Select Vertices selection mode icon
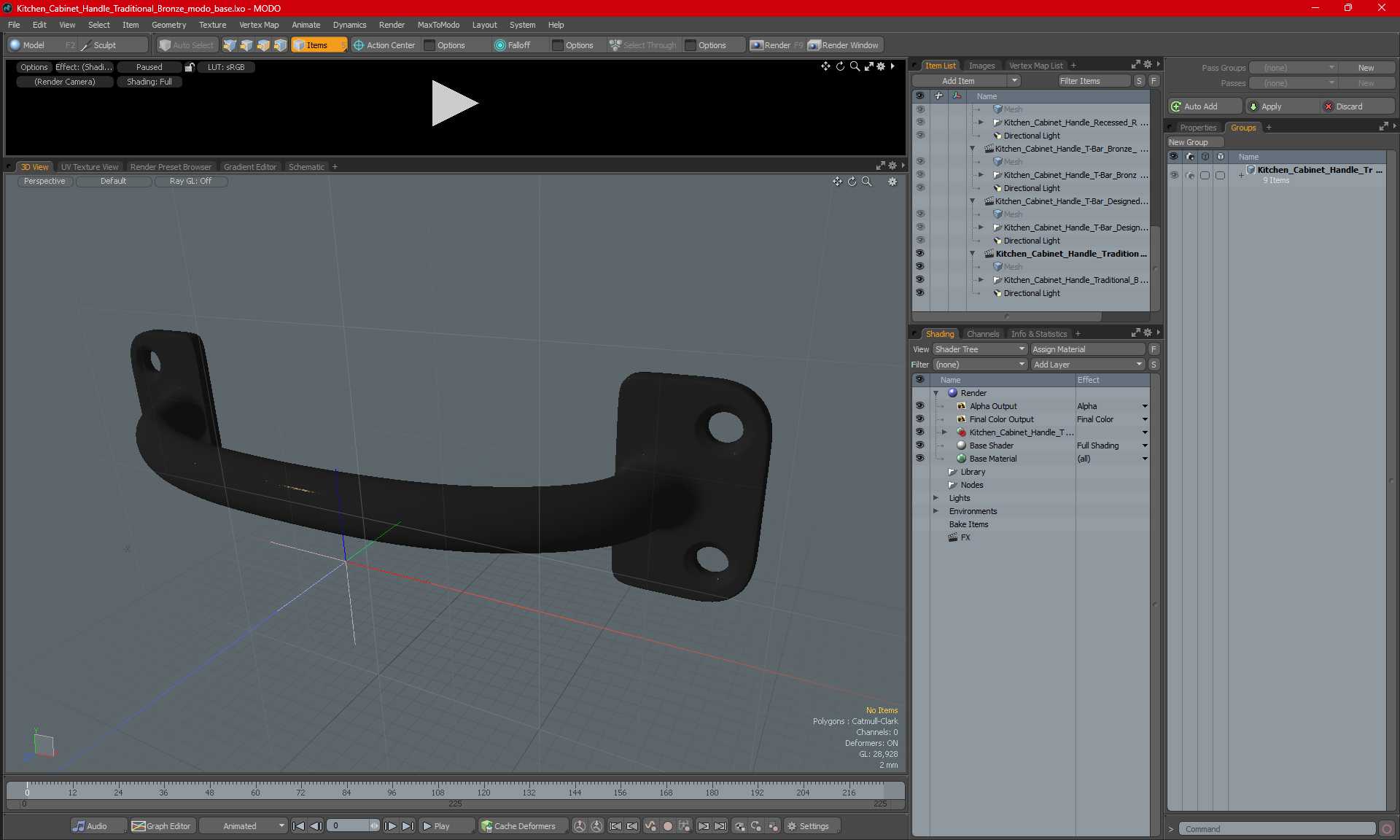Screen dimensions: 1400x840 click(x=230, y=45)
